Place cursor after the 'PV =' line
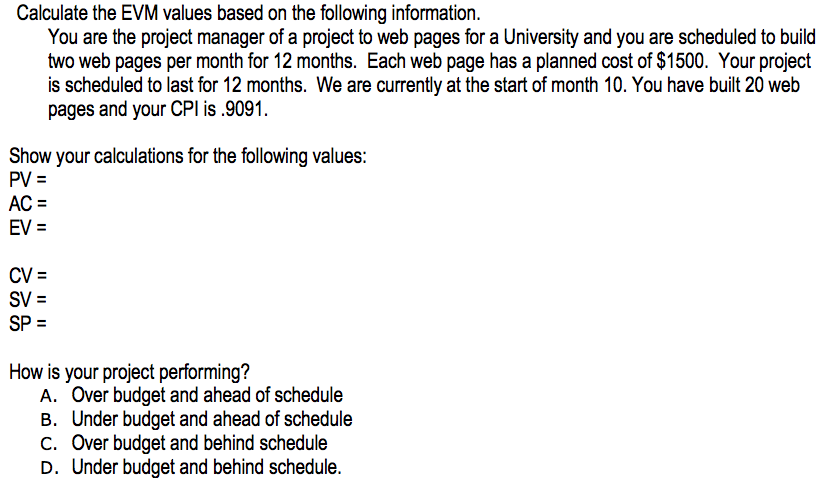Image resolution: width=821 pixels, height=484 pixels. (x=48, y=180)
